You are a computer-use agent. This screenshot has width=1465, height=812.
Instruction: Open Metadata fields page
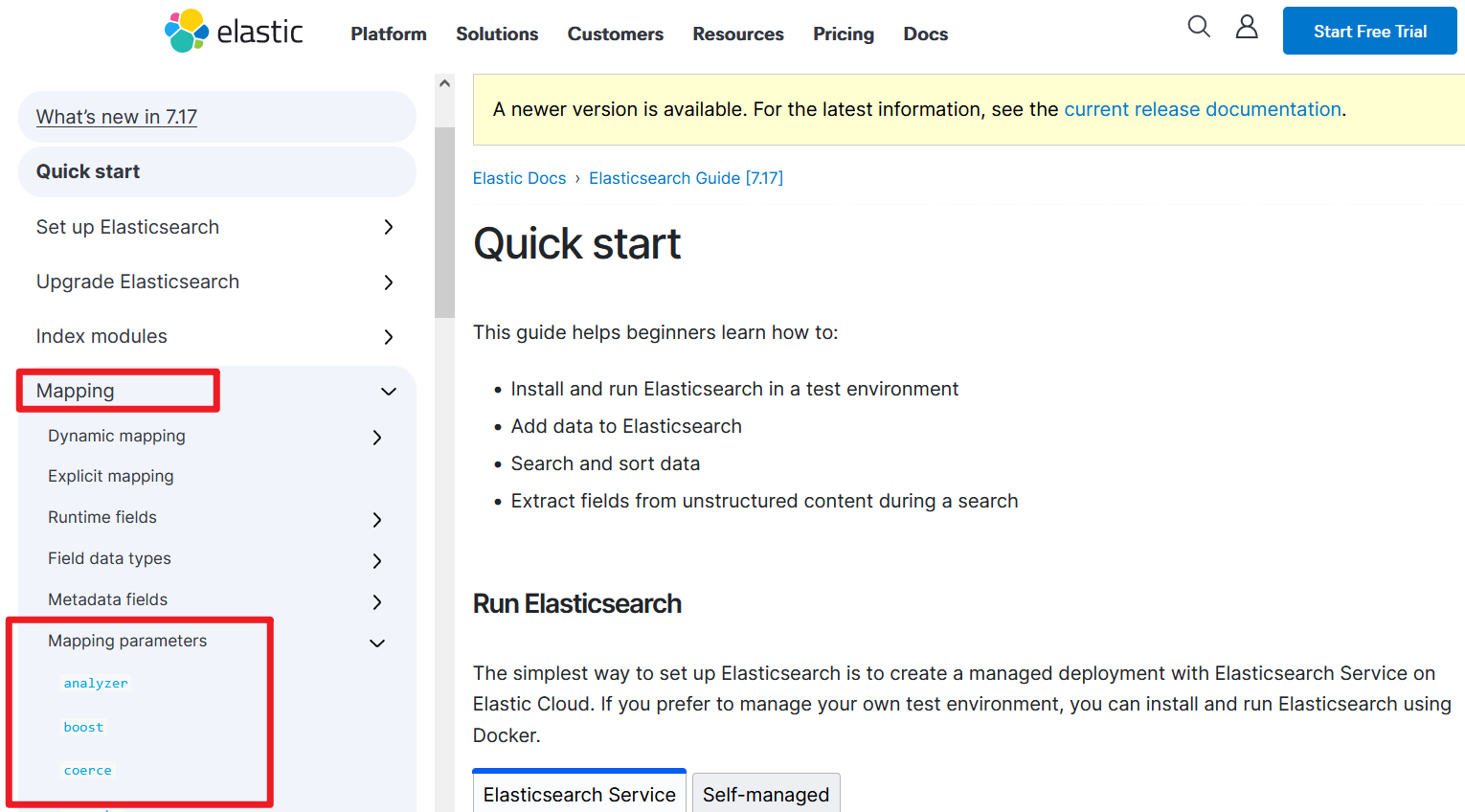point(107,599)
